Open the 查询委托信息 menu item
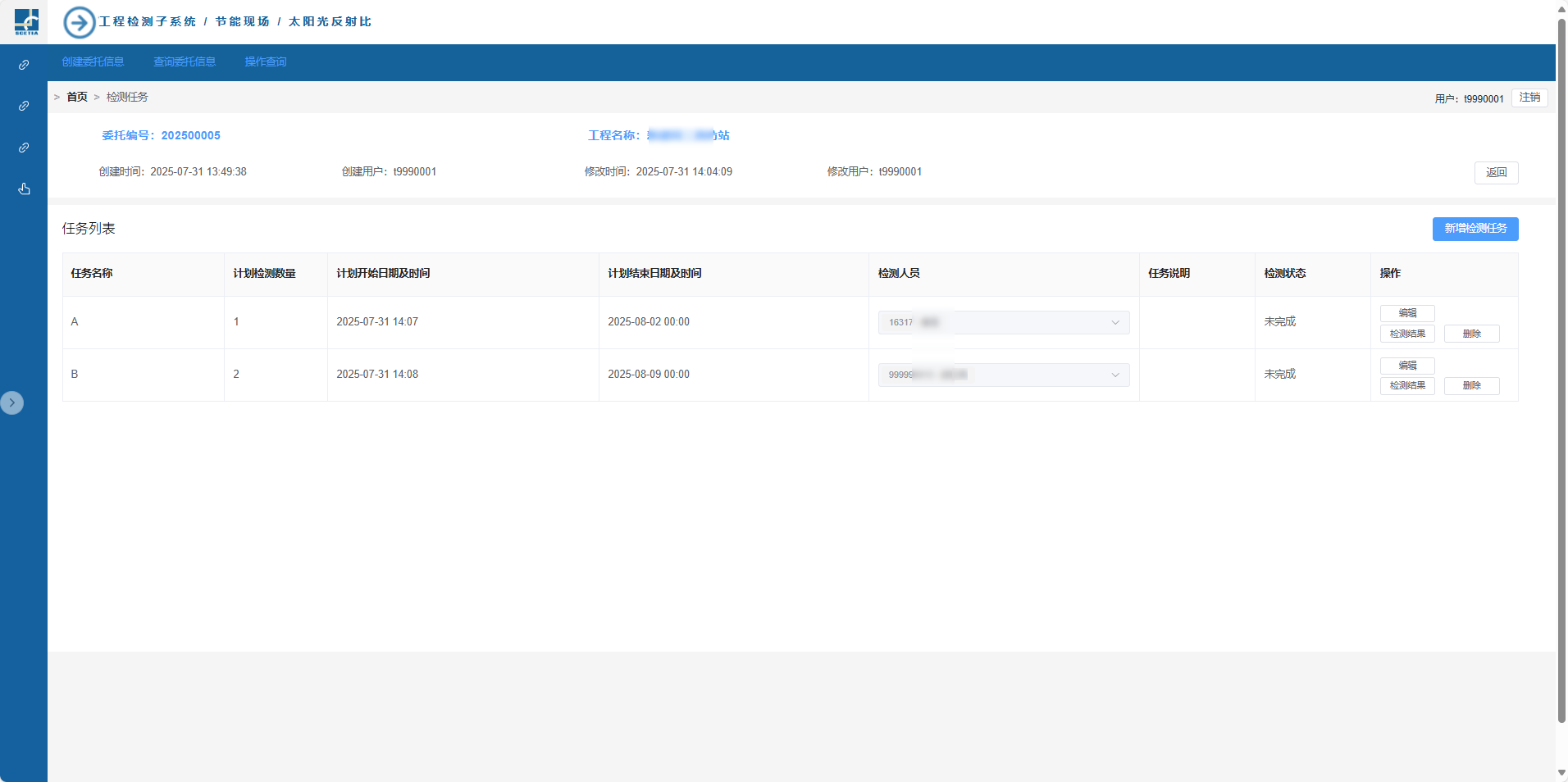 [185, 62]
